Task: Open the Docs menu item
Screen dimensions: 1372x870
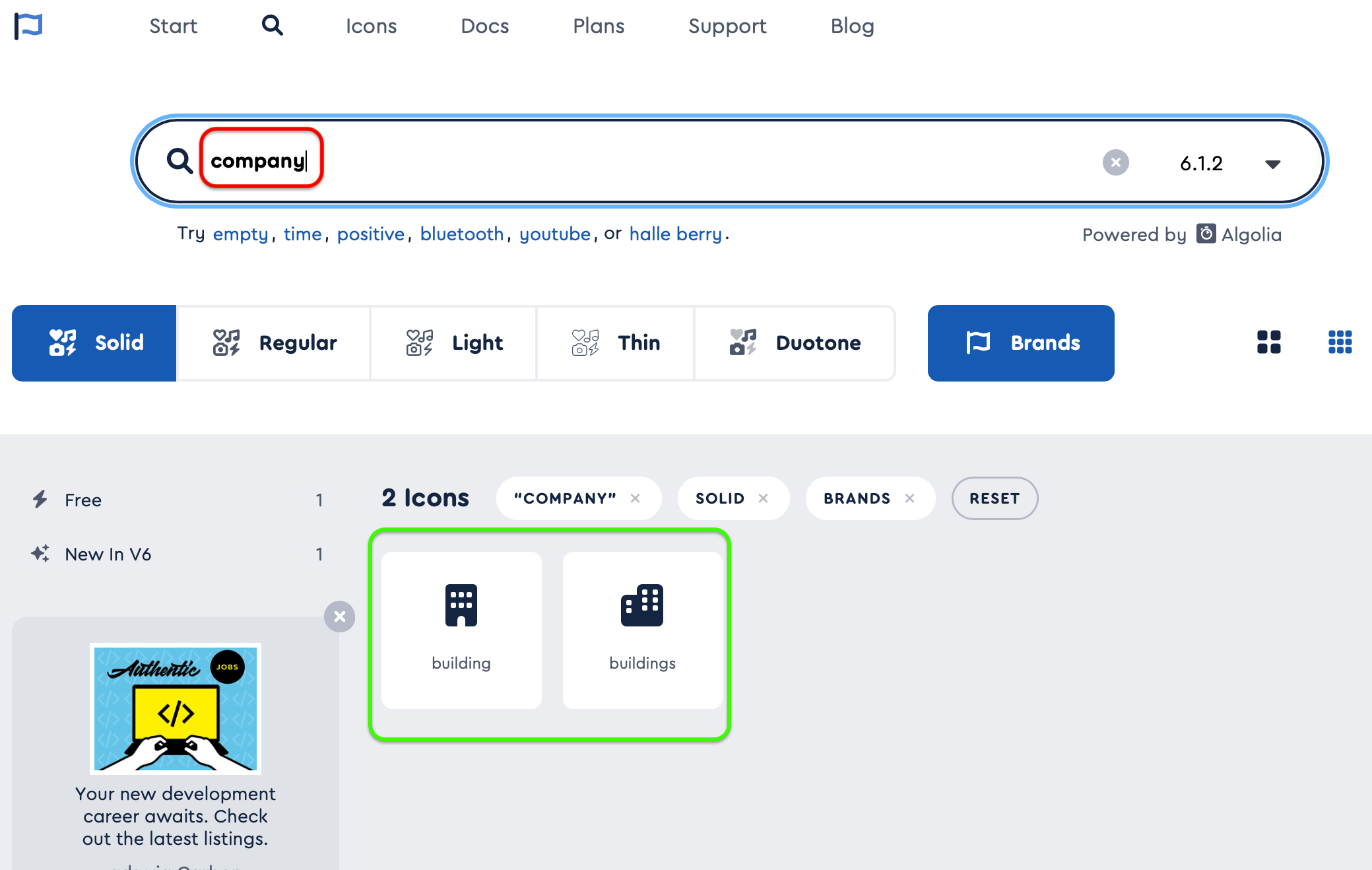Action: point(484,26)
